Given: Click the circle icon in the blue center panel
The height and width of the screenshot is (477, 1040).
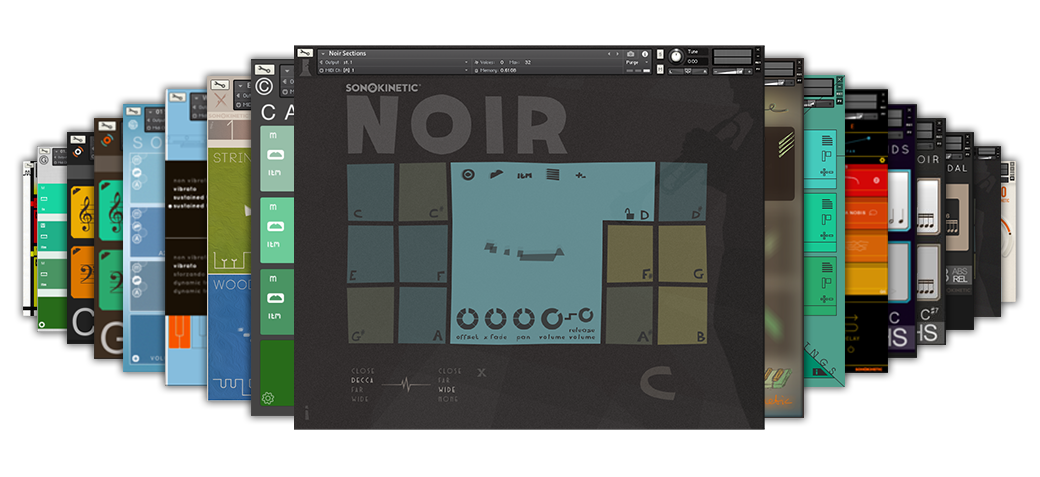Looking at the screenshot, I should [x=468, y=175].
